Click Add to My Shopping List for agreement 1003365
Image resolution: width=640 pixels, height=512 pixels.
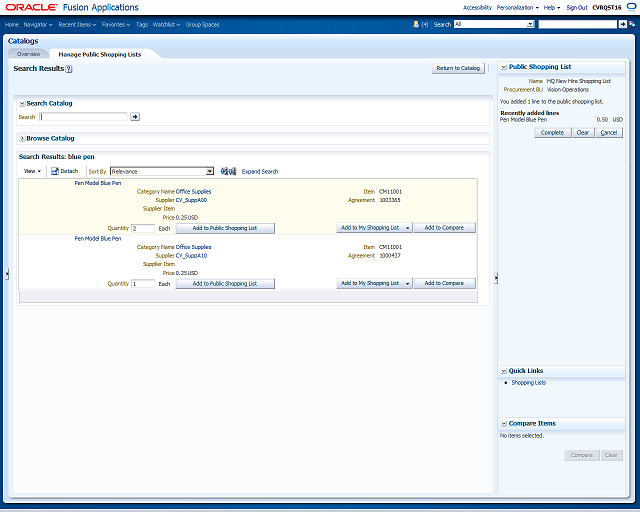pyautogui.click(x=370, y=228)
